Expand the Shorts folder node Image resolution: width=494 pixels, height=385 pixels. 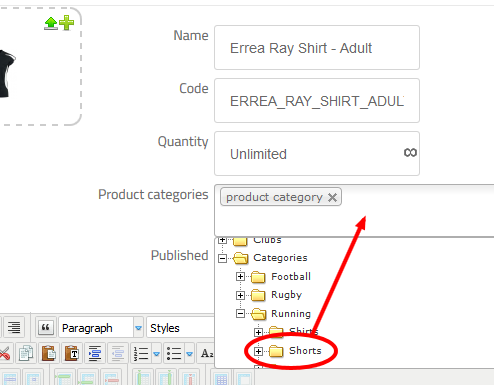point(258,351)
